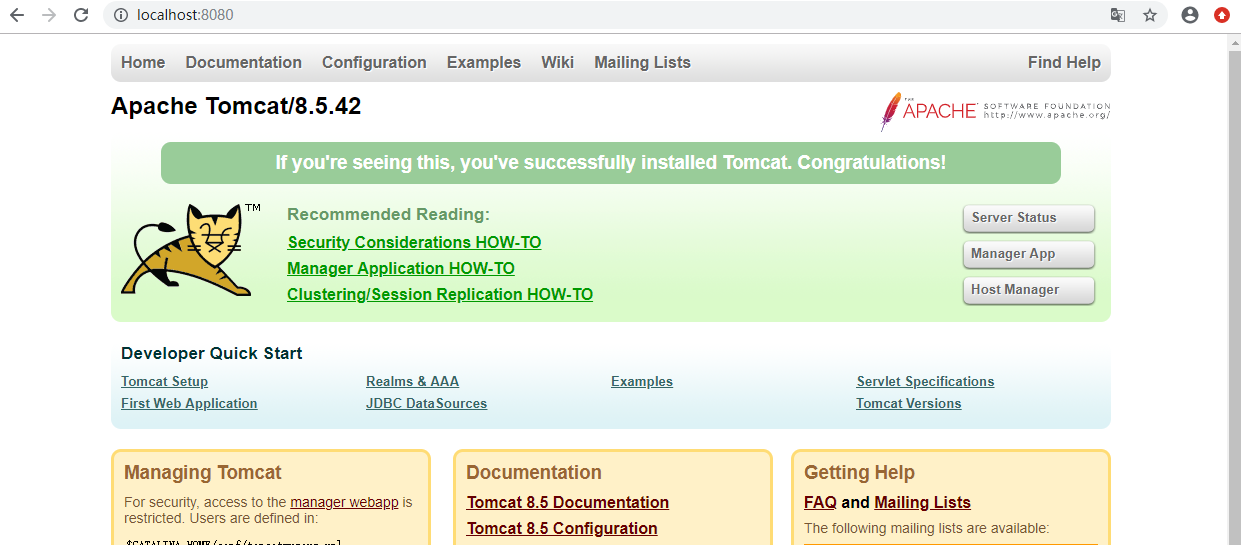Click the scrollbar up arrow
Image resolution: width=1241 pixels, height=545 pixels.
click(1234, 41)
